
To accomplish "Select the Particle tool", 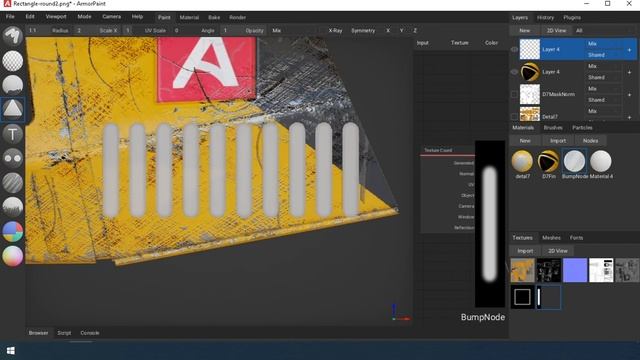I will [13, 207].
